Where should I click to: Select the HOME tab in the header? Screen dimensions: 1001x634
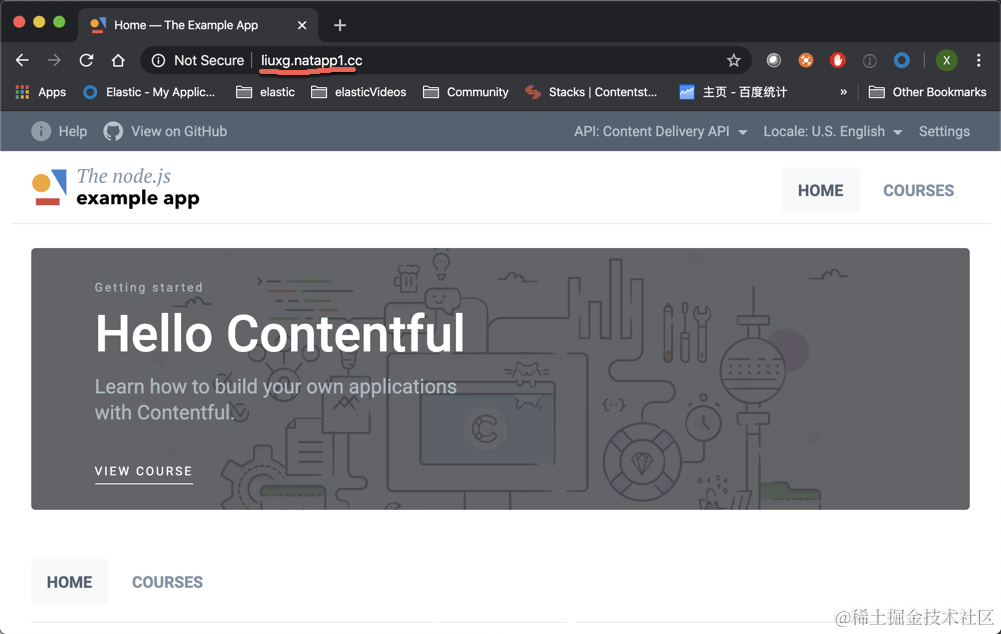click(x=820, y=190)
